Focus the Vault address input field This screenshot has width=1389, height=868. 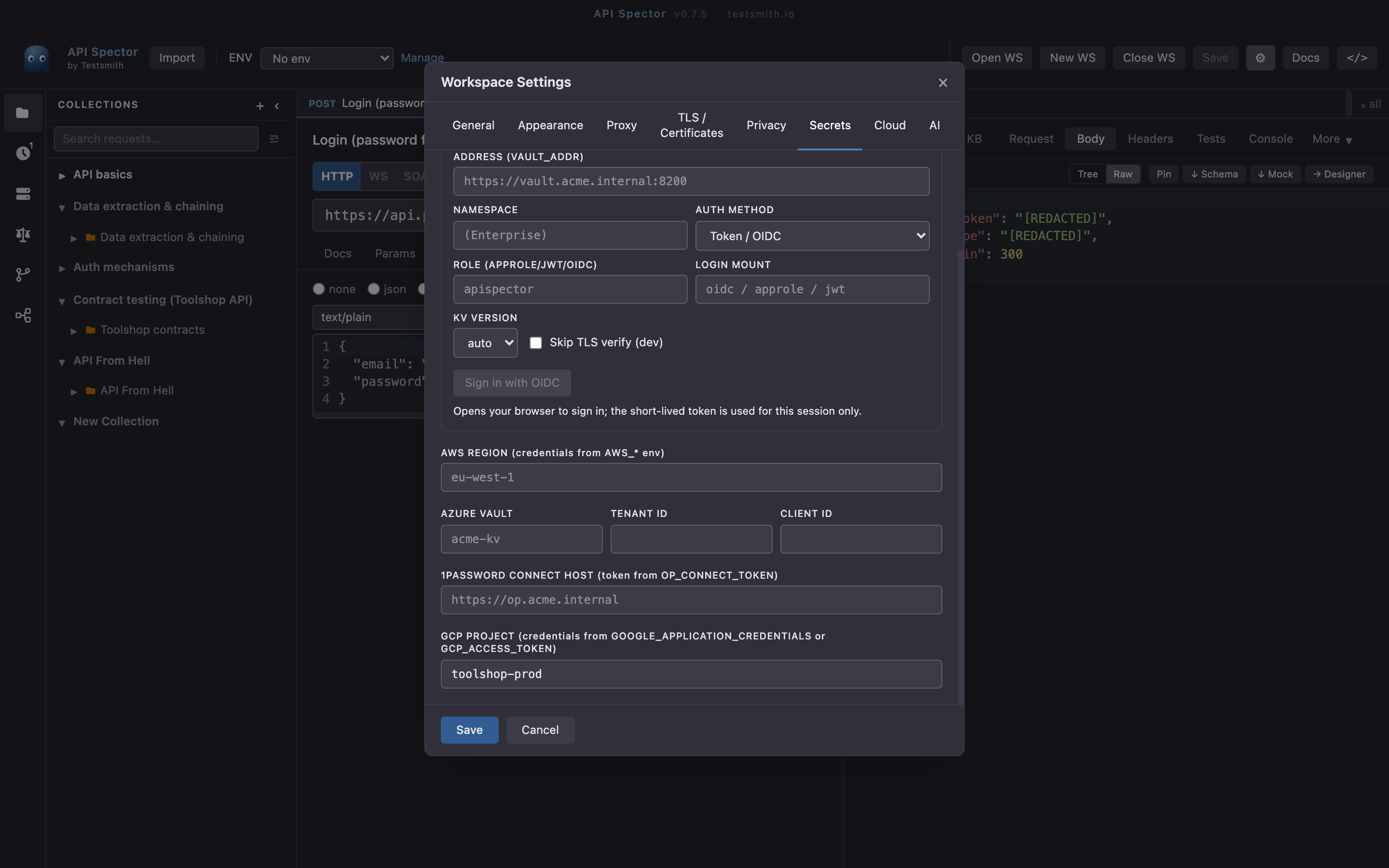pyautogui.click(x=691, y=181)
